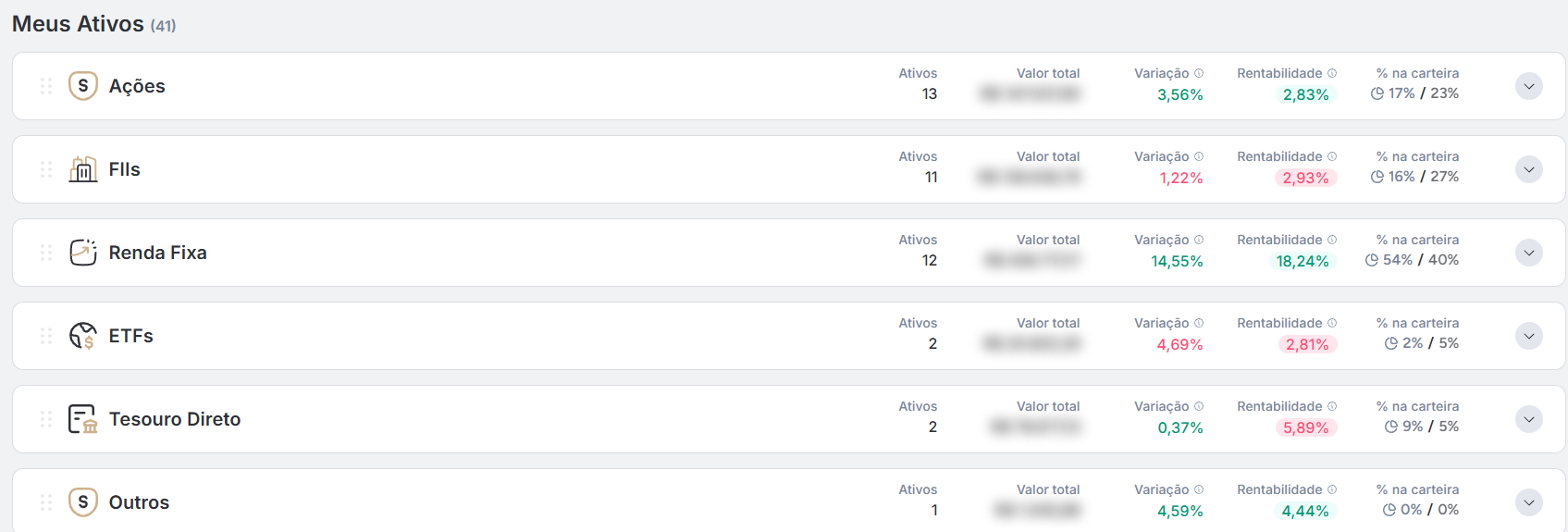The image size is (1568, 532).
Task: Click the Variação info icon in Ações row
Action: (1199, 73)
